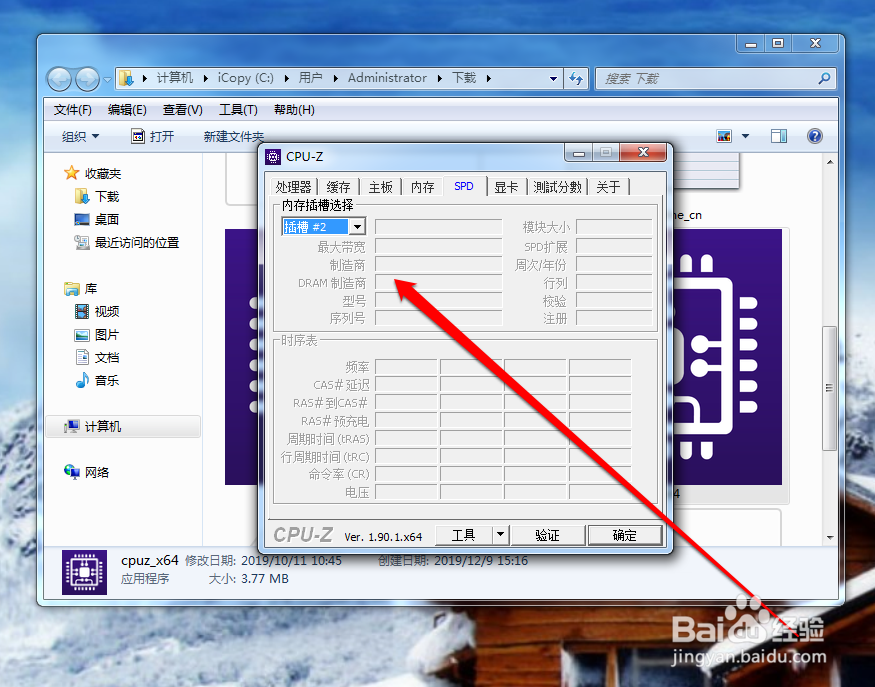Open the 内存 tab in CPU-Z
875x687 pixels.
point(422,187)
